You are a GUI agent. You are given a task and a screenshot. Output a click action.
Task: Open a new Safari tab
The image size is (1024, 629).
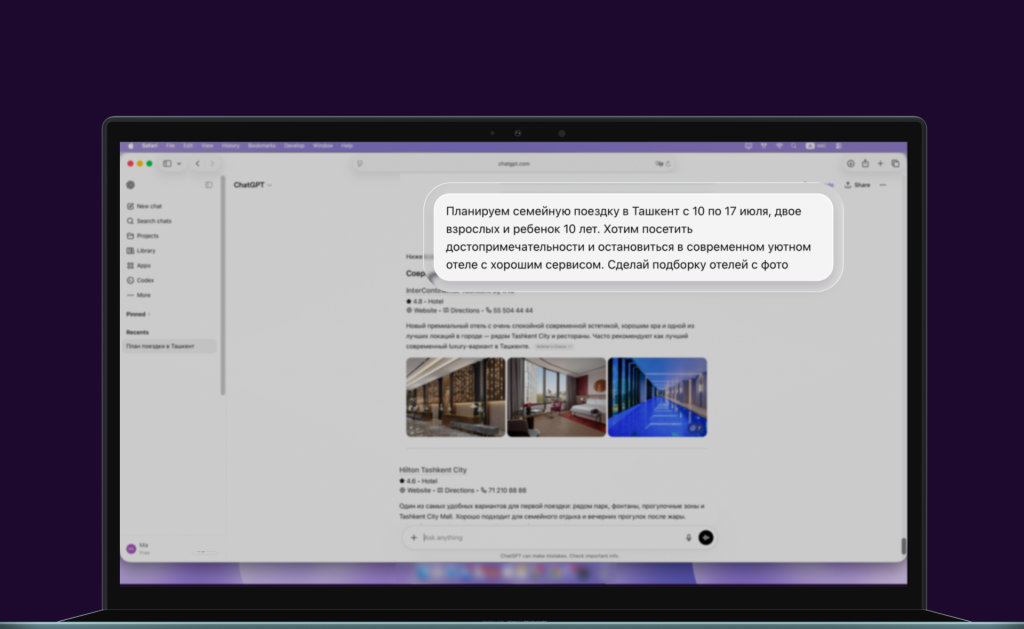click(x=880, y=163)
